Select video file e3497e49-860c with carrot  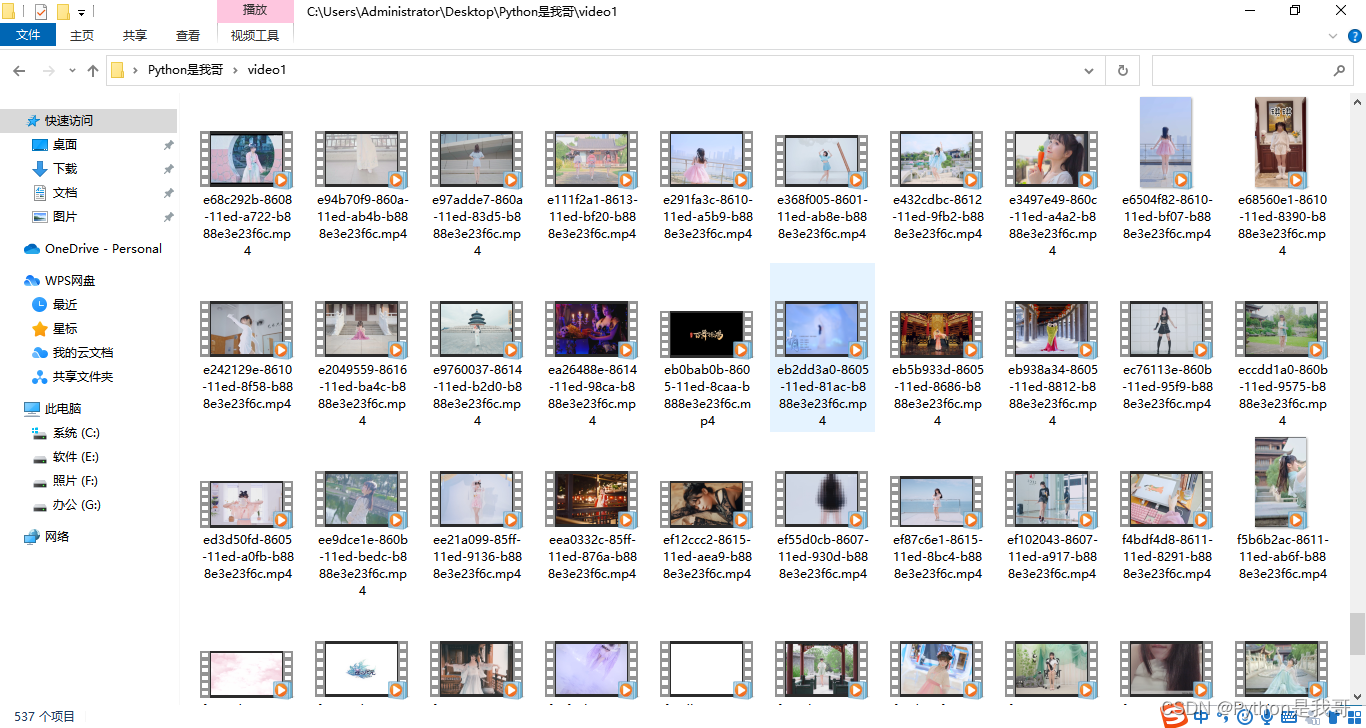(x=1052, y=178)
